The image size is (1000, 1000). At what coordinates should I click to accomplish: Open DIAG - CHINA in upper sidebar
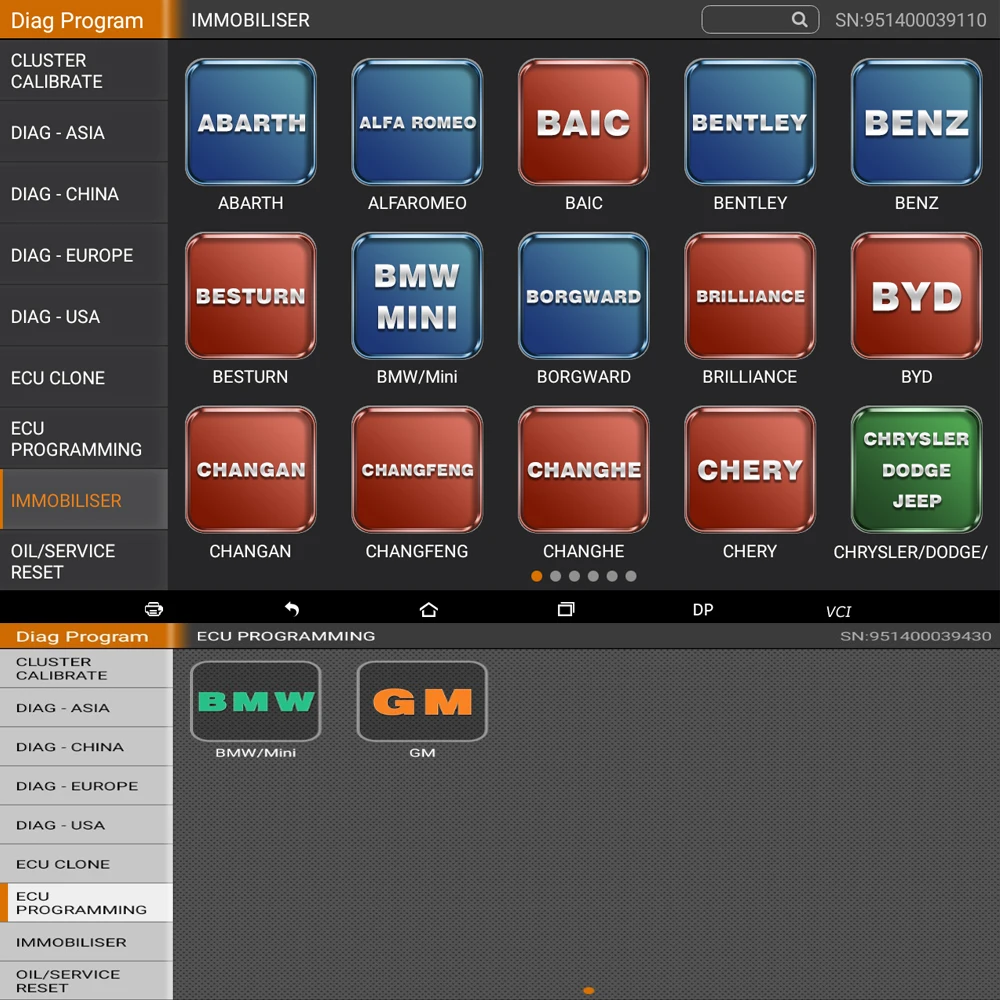(84, 194)
